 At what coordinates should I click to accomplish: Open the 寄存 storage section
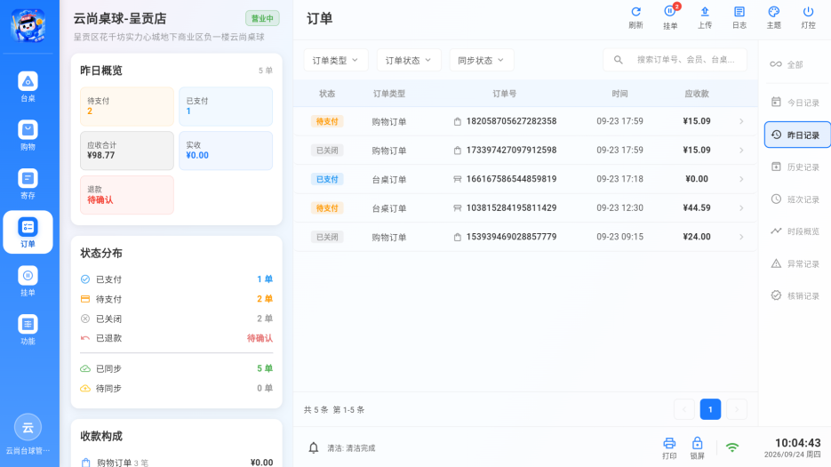[28, 184]
